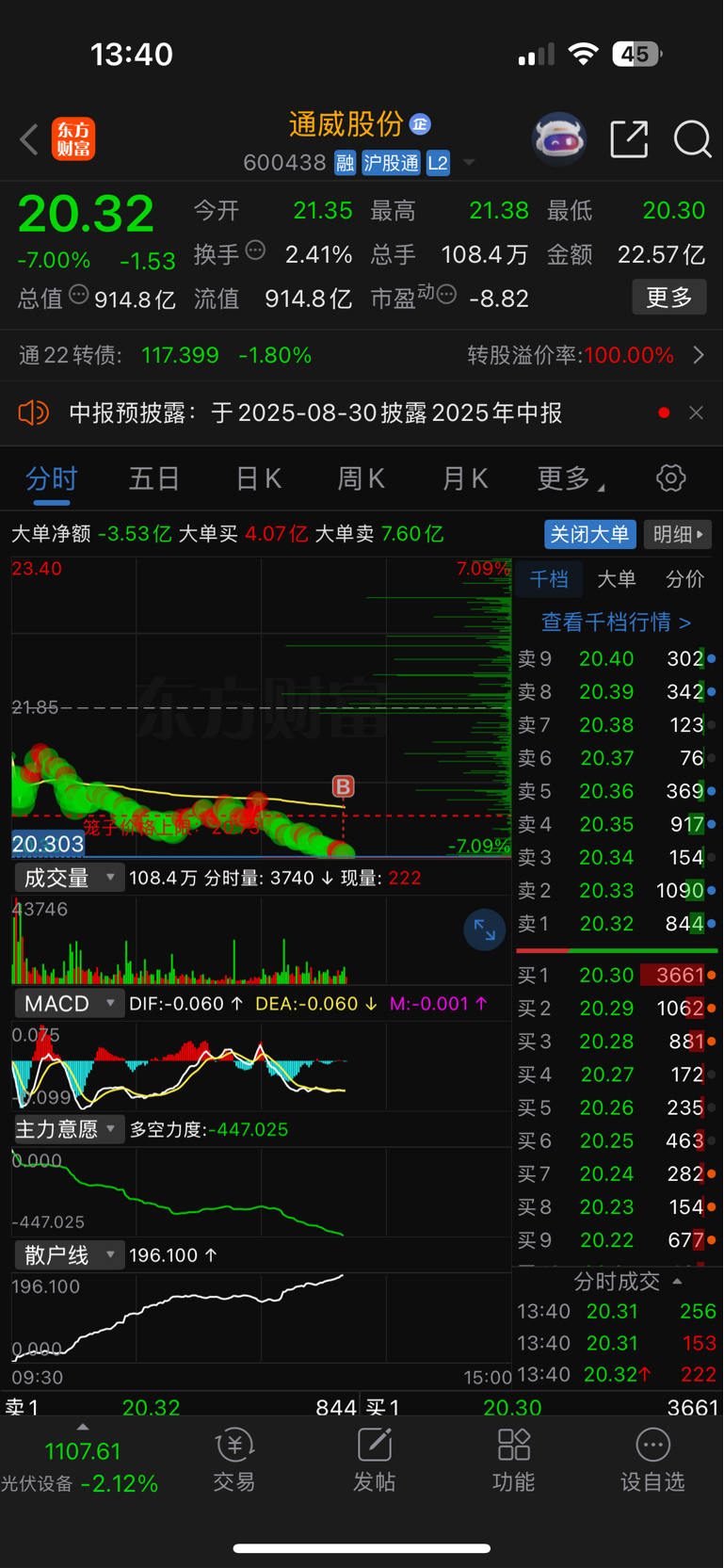Viewport: 724px width, 1568px height.
Task: Open the 更多 chart period dropdown
Action: pyautogui.click(x=571, y=478)
